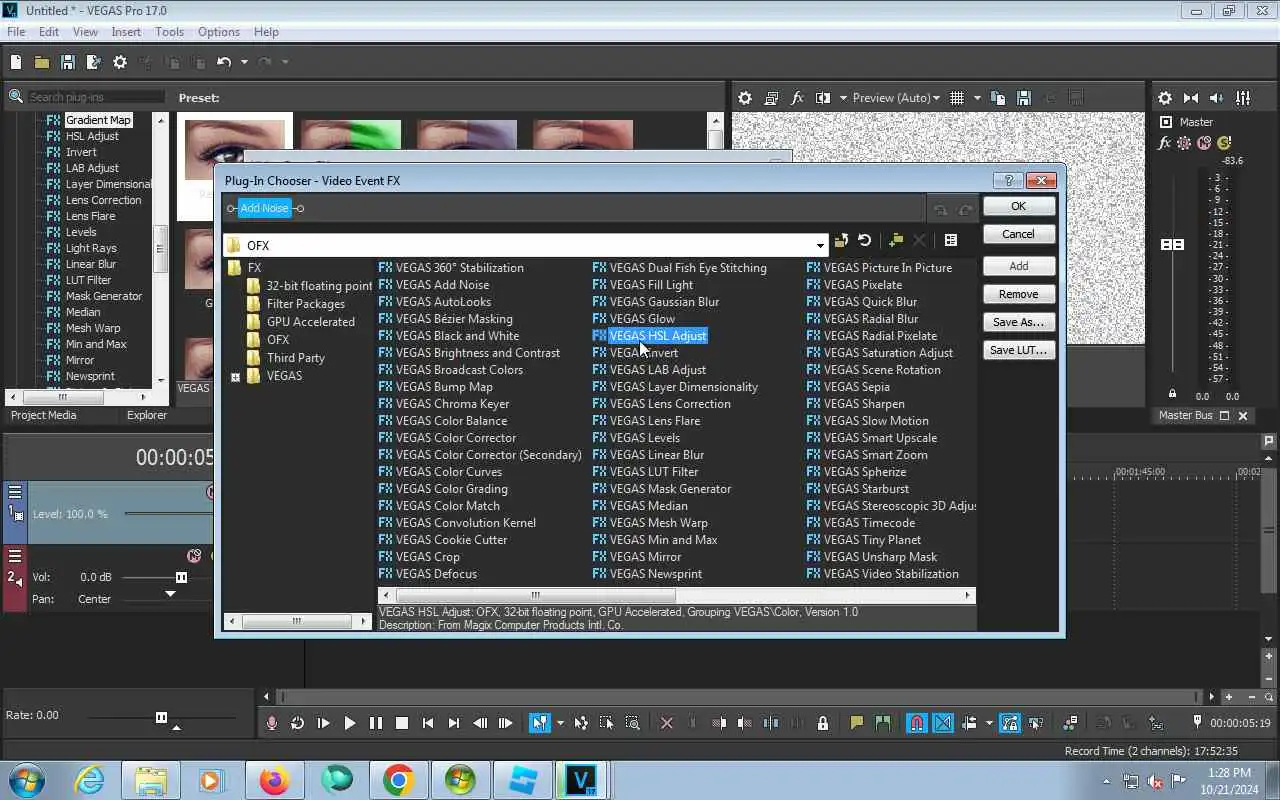Click the Record microphone icon in the transport bar
The height and width of the screenshot is (800, 1280).
point(272,723)
